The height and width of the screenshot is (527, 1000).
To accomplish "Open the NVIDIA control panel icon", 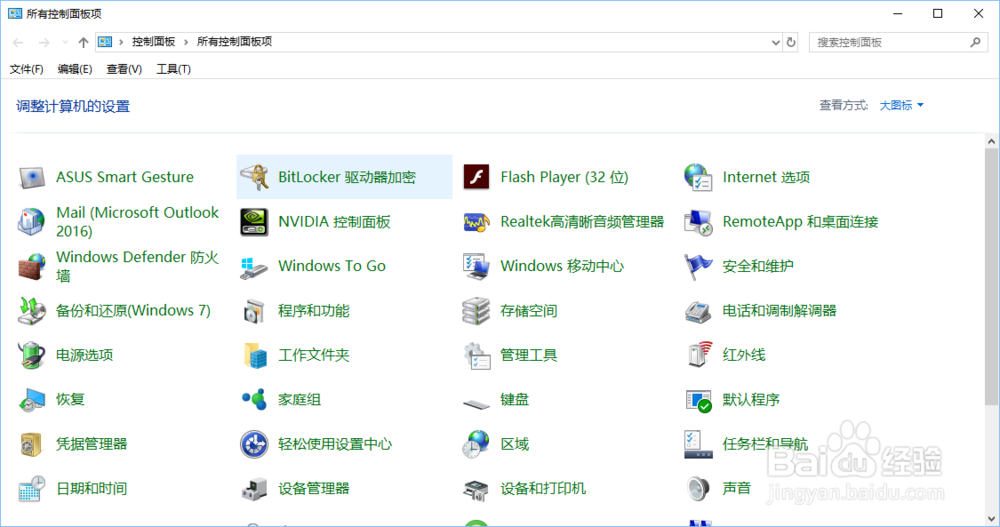I will click(x=254, y=222).
